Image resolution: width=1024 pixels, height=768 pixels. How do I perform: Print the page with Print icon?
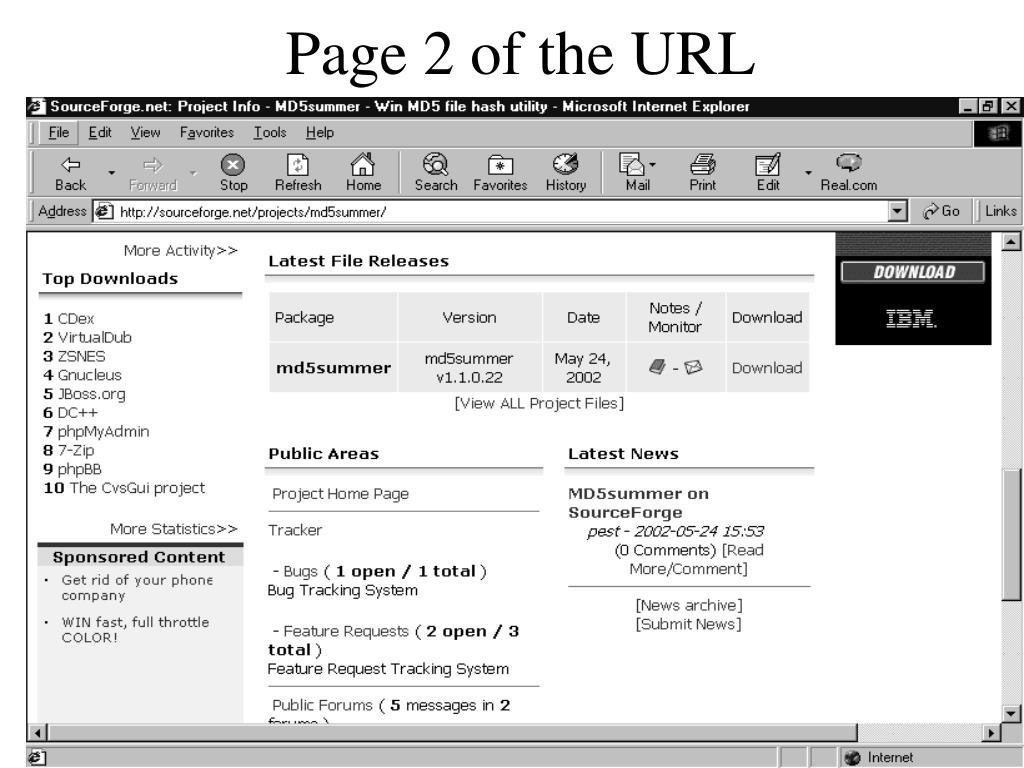click(703, 173)
